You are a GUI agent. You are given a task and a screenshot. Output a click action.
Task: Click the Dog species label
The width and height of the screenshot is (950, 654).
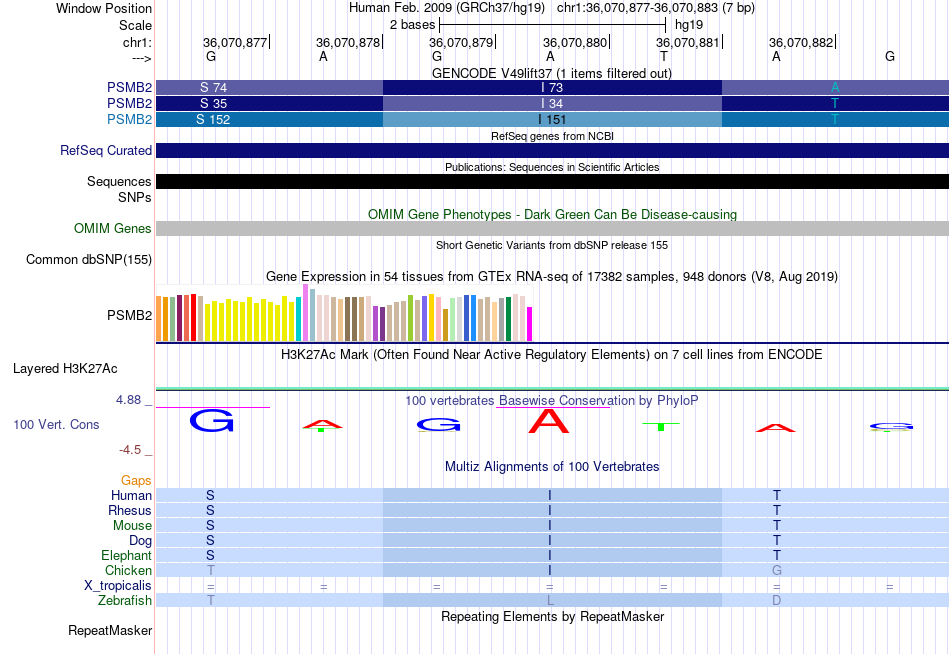[x=140, y=541]
